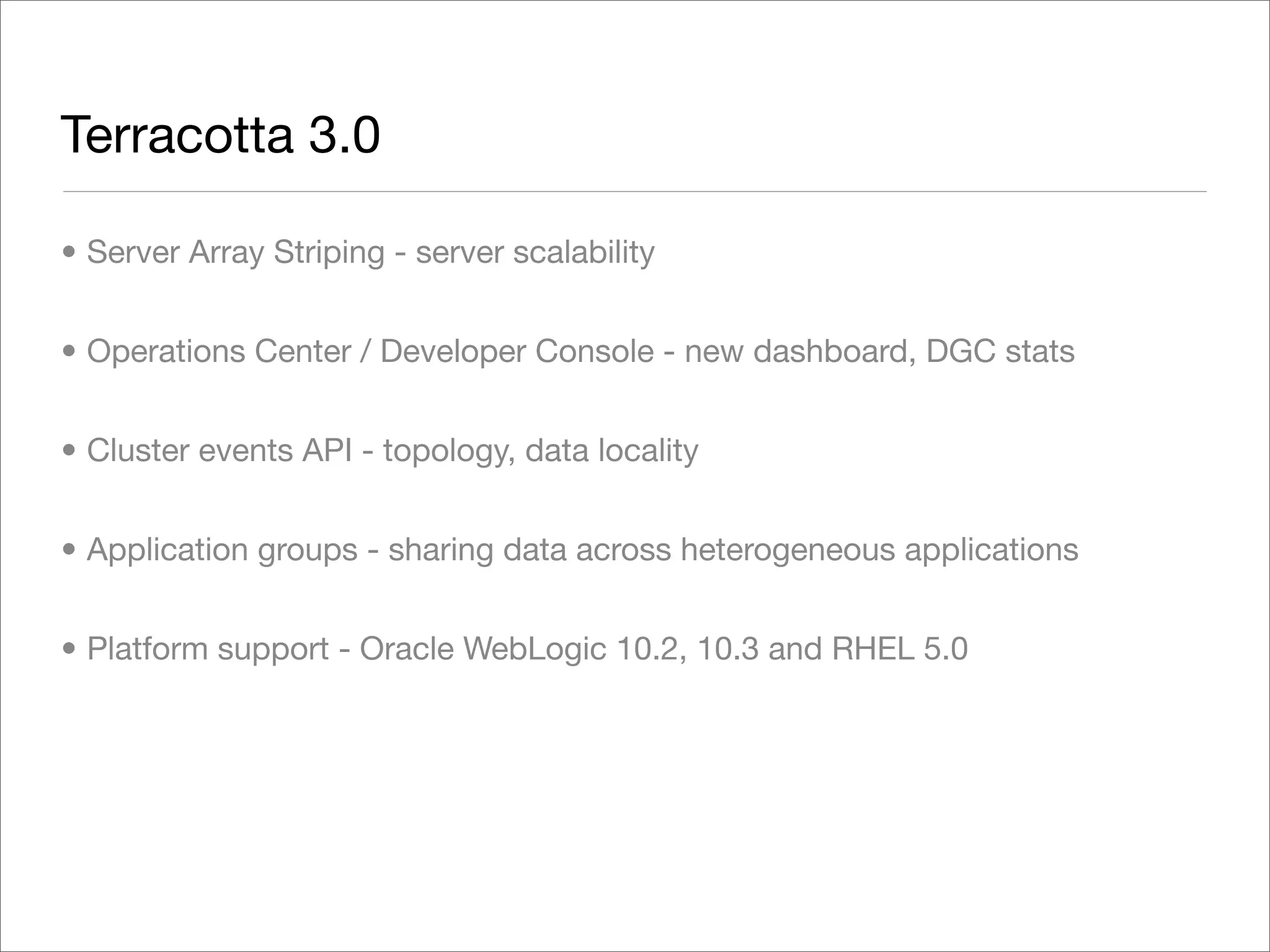Select the 'Server Array Striping' phrase

point(236,252)
